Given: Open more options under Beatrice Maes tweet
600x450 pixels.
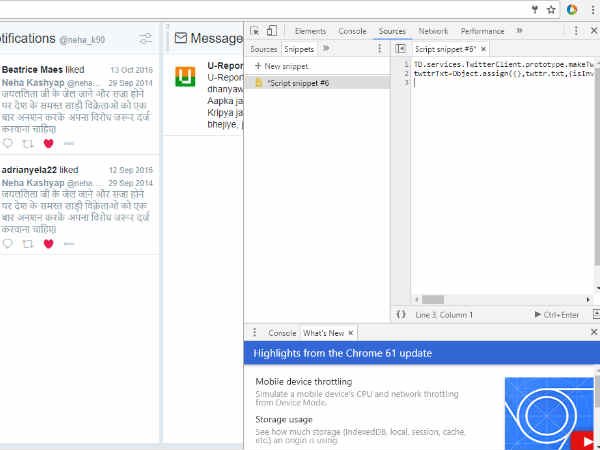Looking at the screenshot, I should (69, 143).
